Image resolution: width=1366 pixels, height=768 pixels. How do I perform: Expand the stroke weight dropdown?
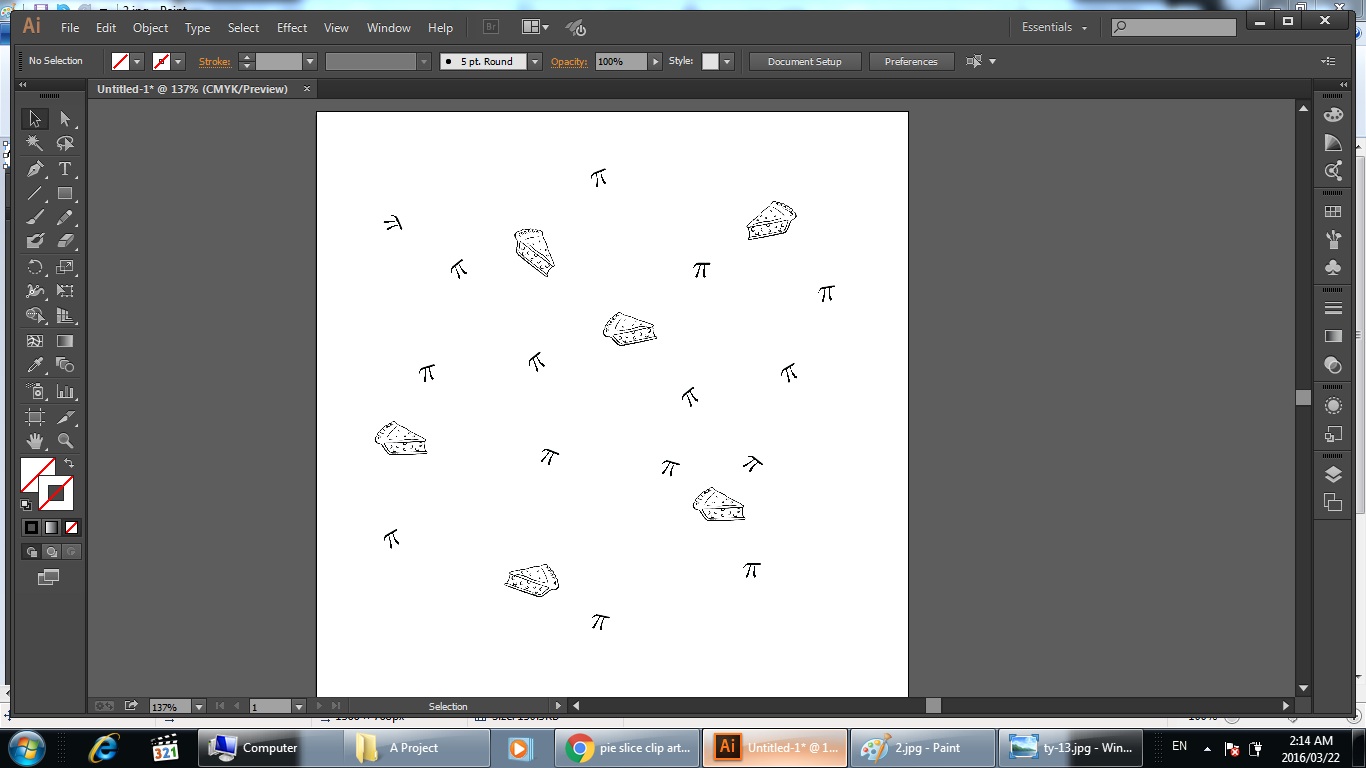click(309, 62)
